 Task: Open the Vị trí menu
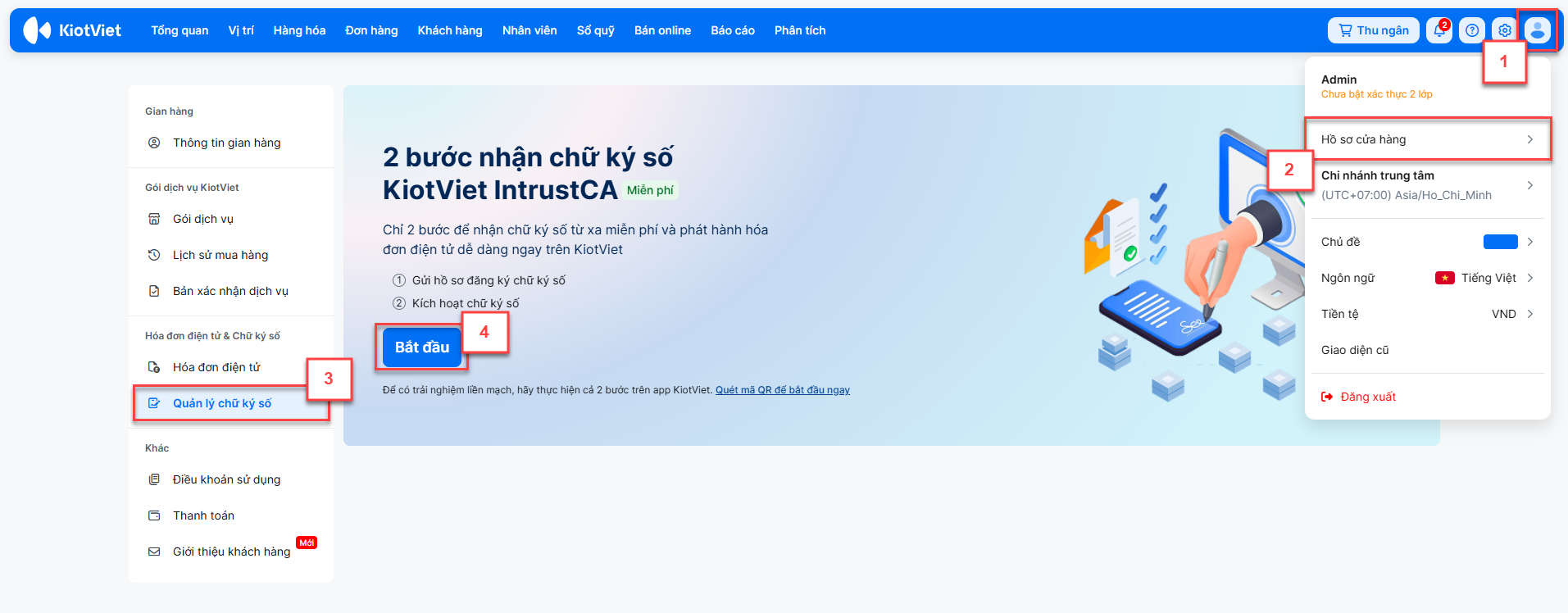coord(241,30)
